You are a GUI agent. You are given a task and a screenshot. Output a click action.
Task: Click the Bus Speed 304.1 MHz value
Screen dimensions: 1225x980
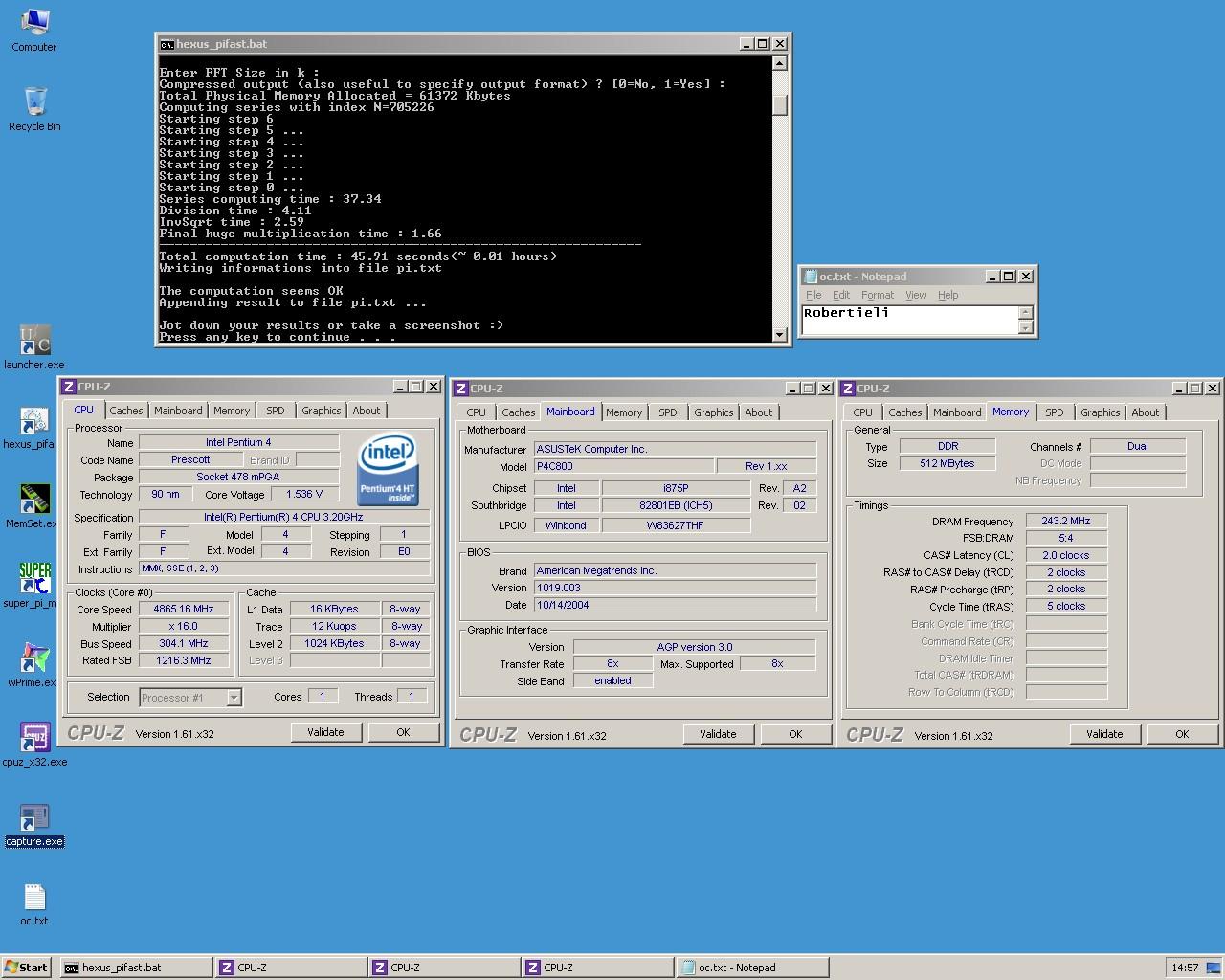(184, 643)
